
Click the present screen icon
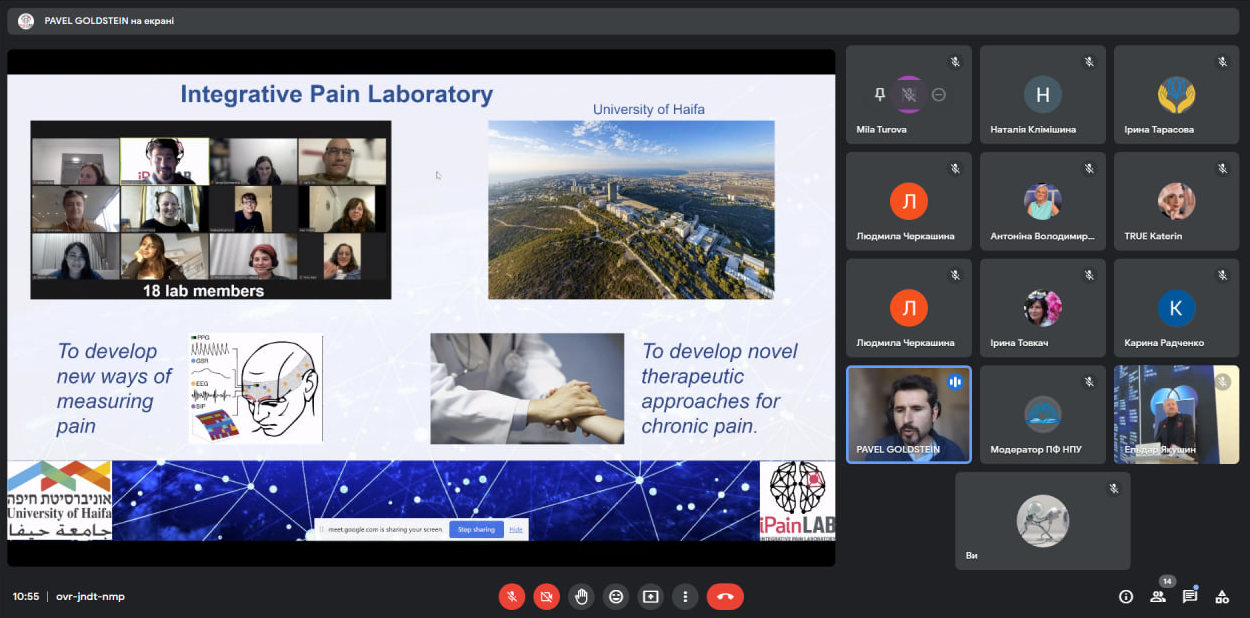pyautogui.click(x=650, y=597)
